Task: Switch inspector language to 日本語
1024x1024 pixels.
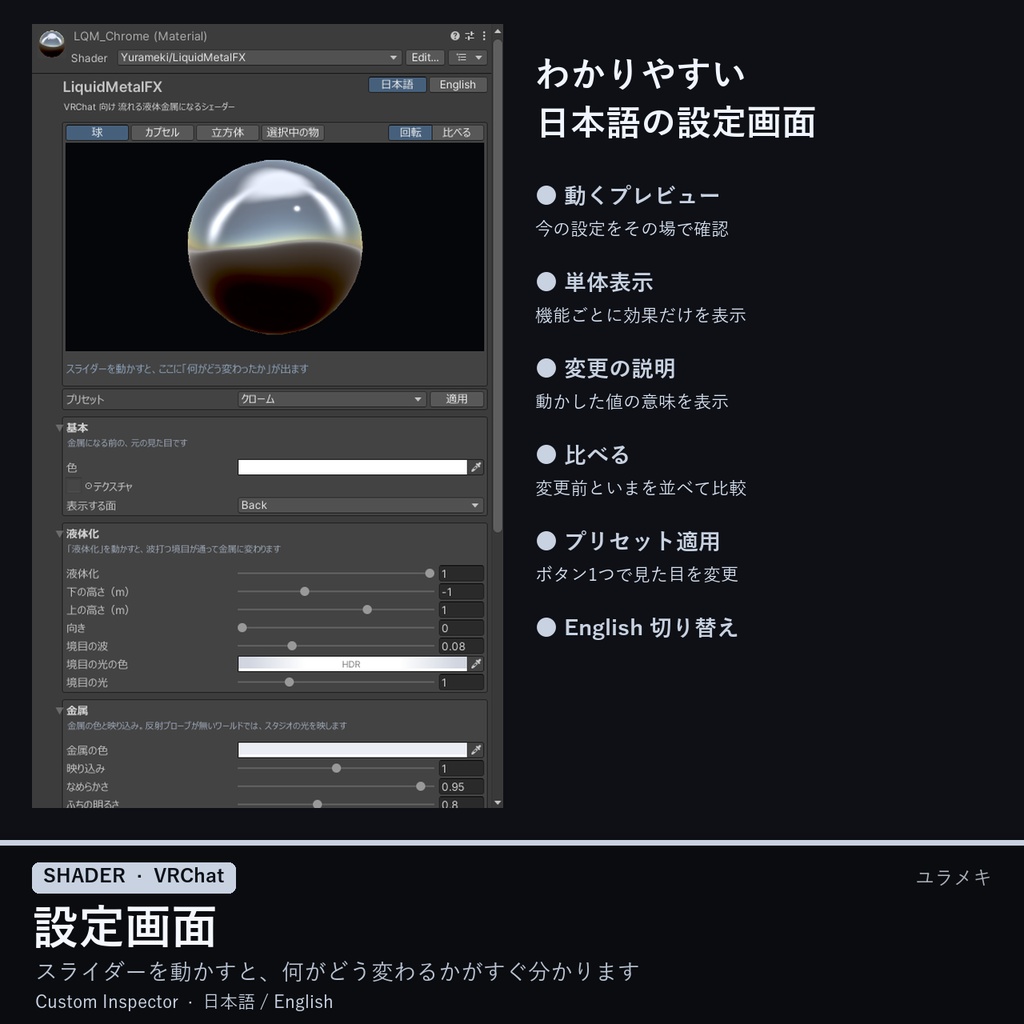Action: [397, 84]
